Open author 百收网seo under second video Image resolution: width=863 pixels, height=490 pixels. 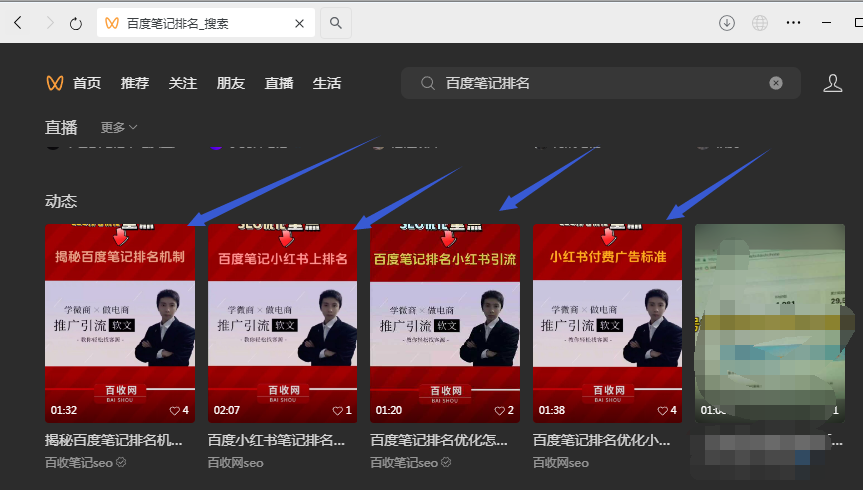[236, 463]
